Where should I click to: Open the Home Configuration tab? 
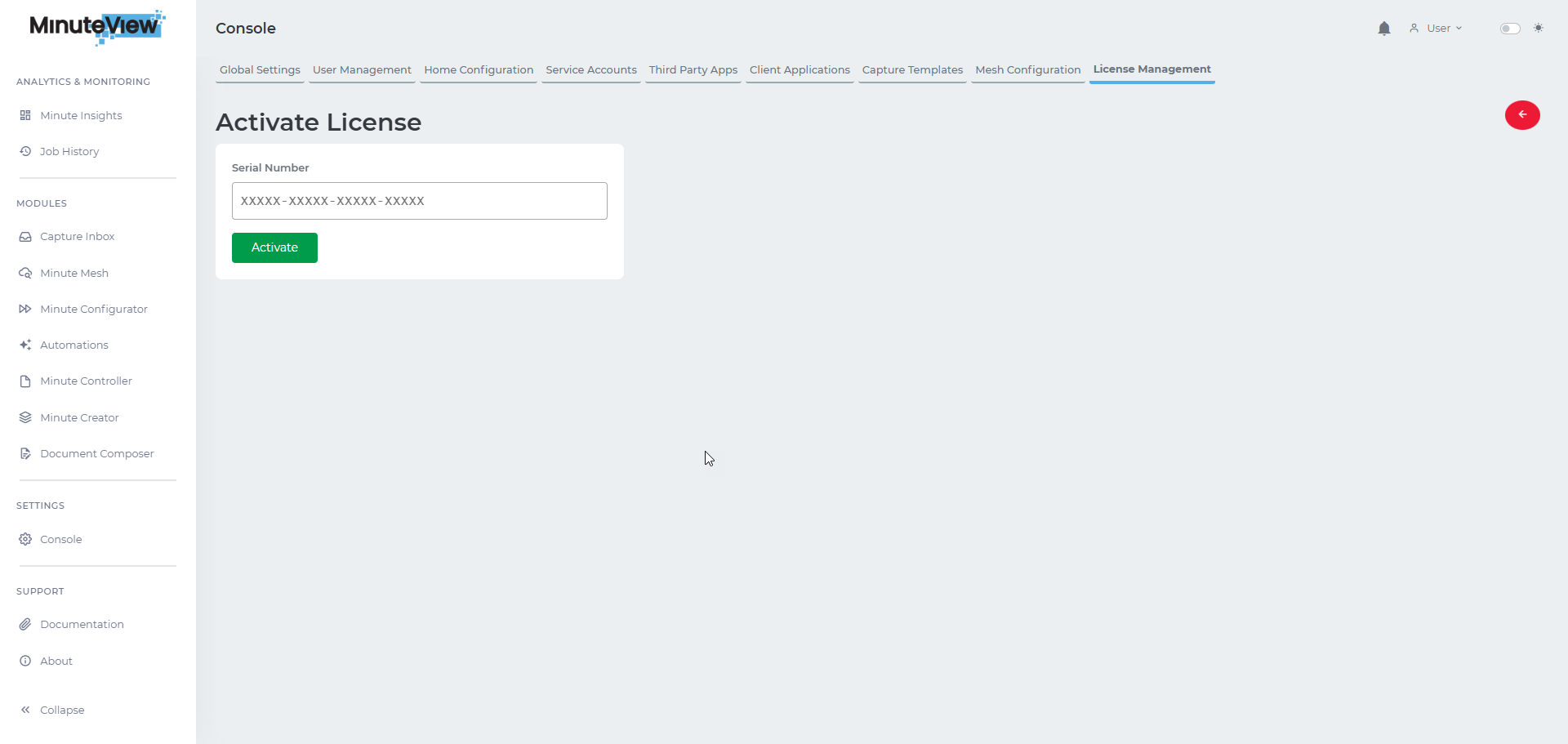pyautogui.click(x=479, y=70)
